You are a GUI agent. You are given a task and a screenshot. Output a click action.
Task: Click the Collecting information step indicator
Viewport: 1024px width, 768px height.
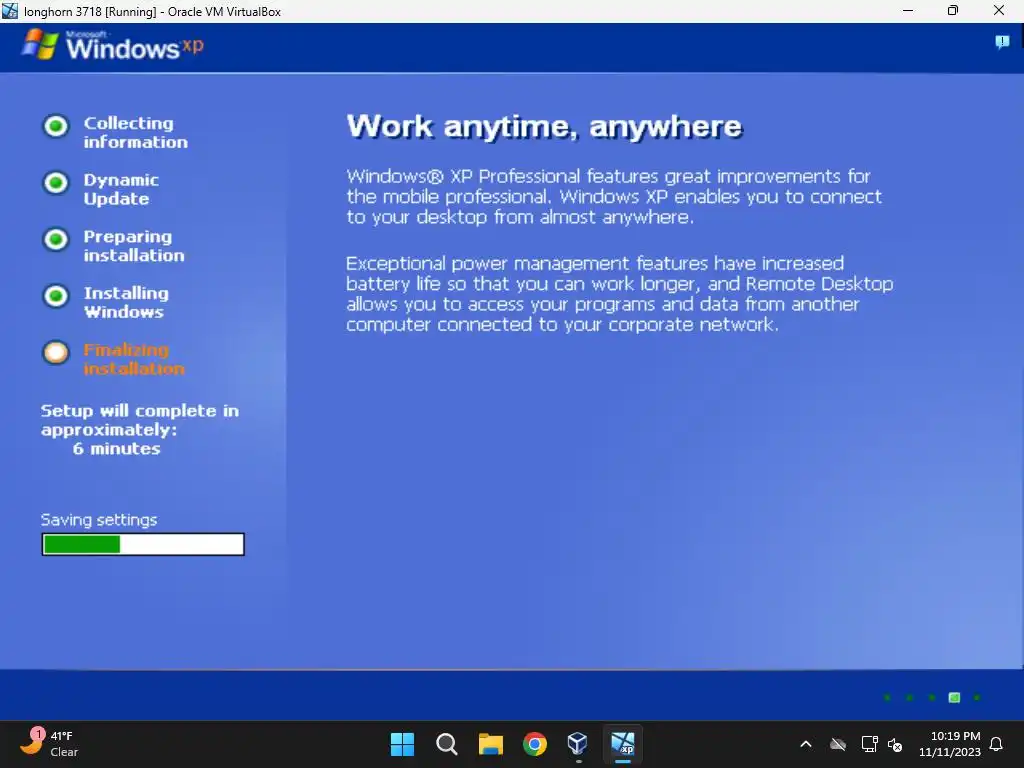coord(56,126)
